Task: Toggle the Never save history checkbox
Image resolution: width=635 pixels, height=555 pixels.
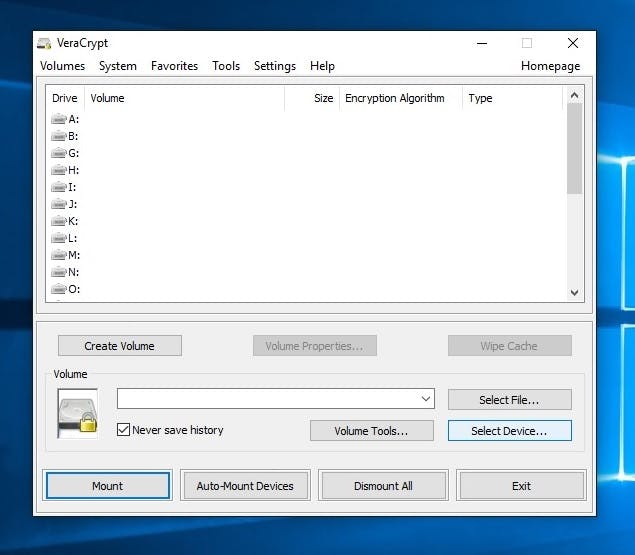Action: (x=123, y=430)
